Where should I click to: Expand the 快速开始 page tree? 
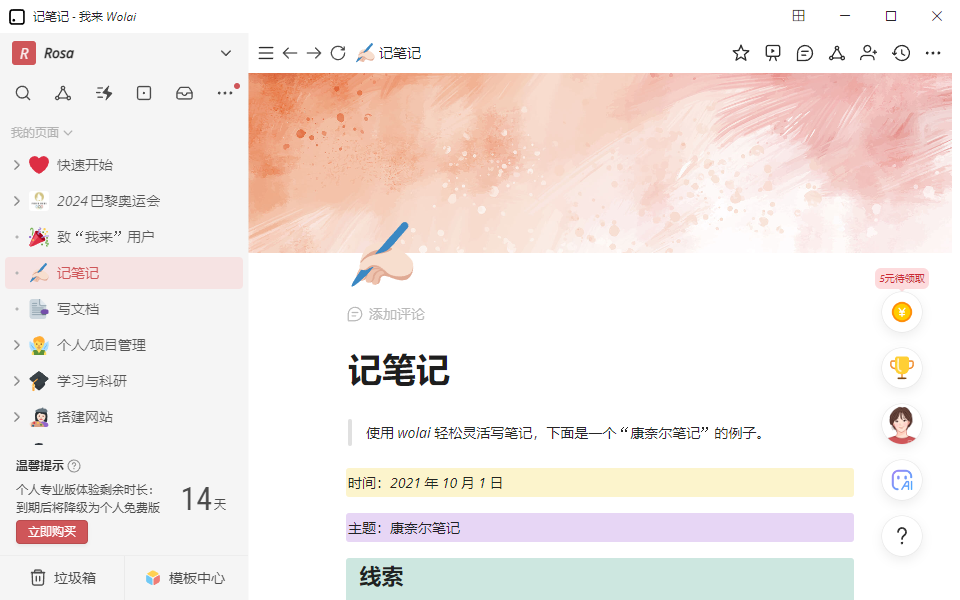tap(17, 165)
